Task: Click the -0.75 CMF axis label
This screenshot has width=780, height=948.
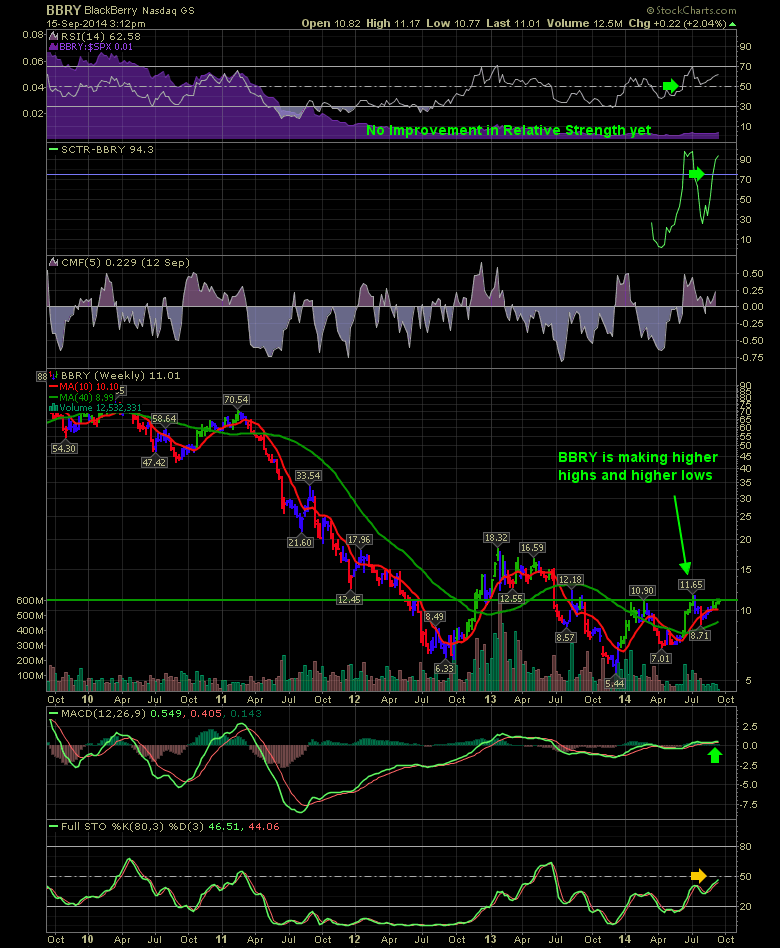Action: point(752,357)
